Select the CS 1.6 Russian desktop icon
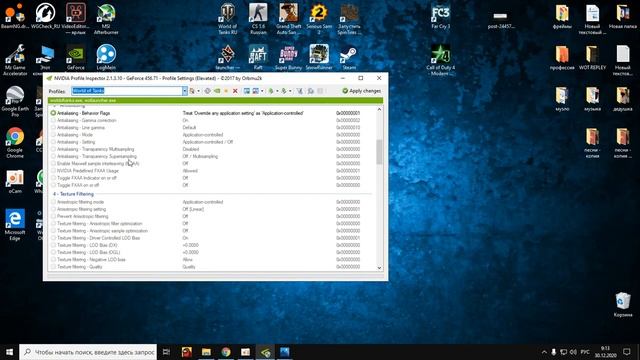This screenshot has height=360, width=640. (x=258, y=19)
